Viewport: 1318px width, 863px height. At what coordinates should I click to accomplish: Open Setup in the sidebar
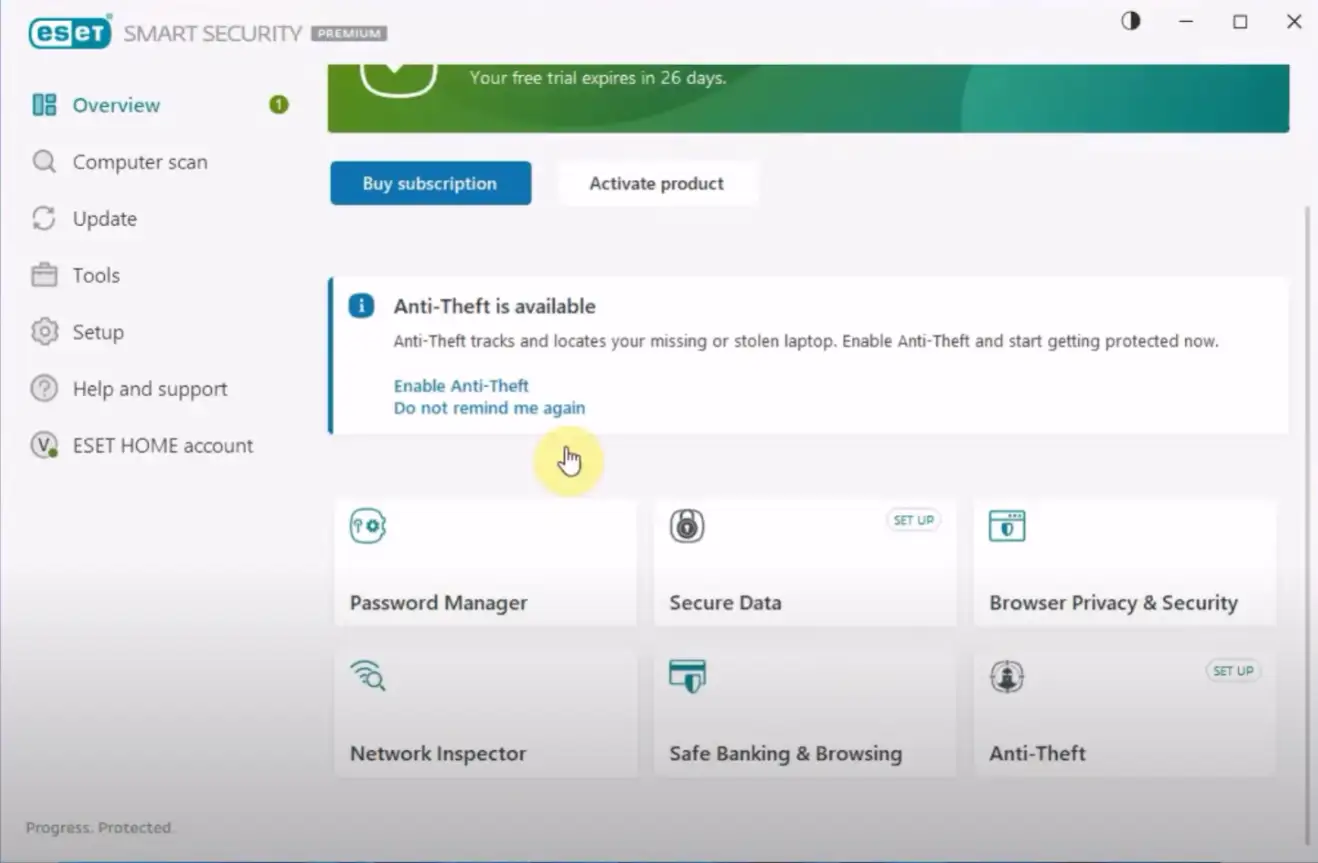coord(98,332)
